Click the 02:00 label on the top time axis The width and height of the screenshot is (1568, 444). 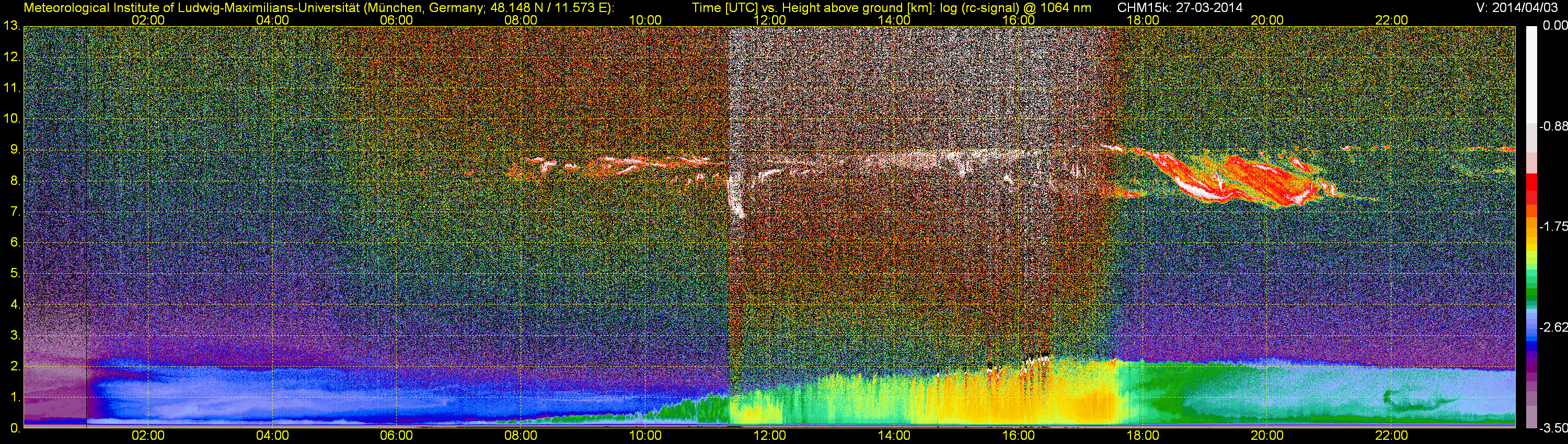click(x=148, y=20)
